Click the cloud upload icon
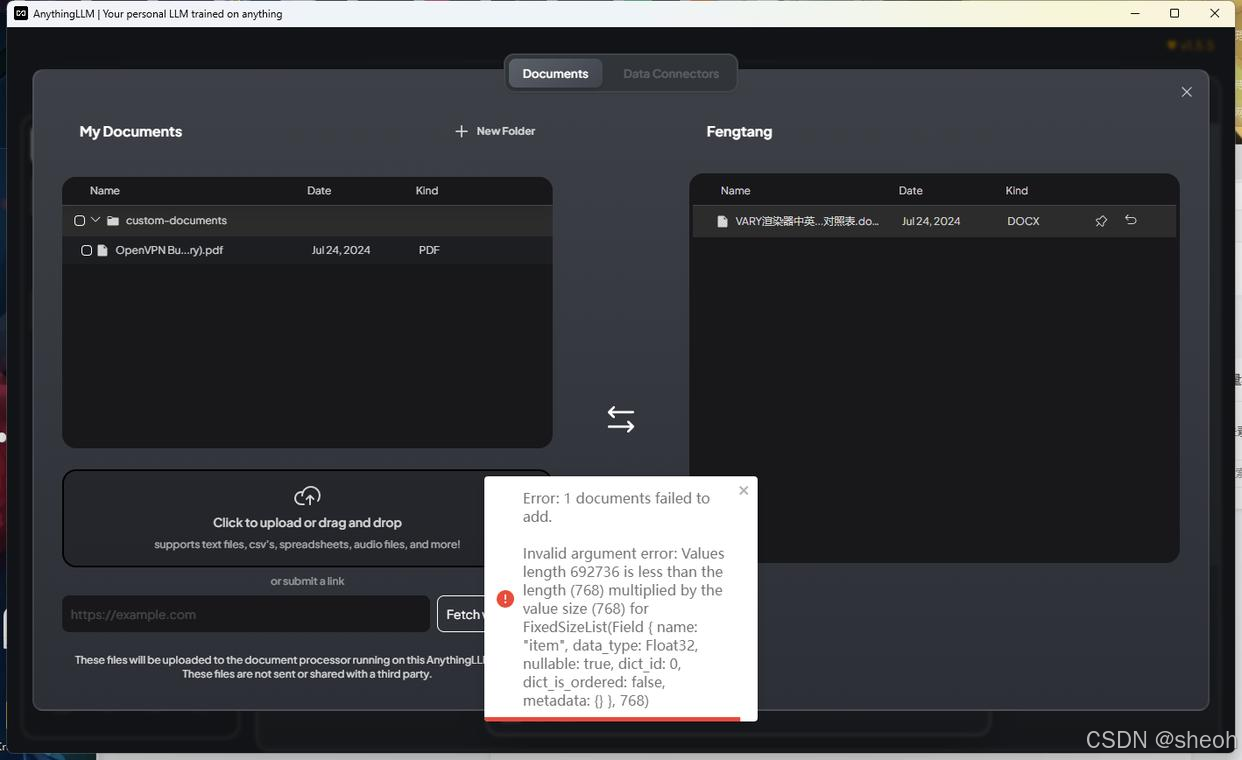This screenshot has height=760, width=1242. click(x=307, y=496)
